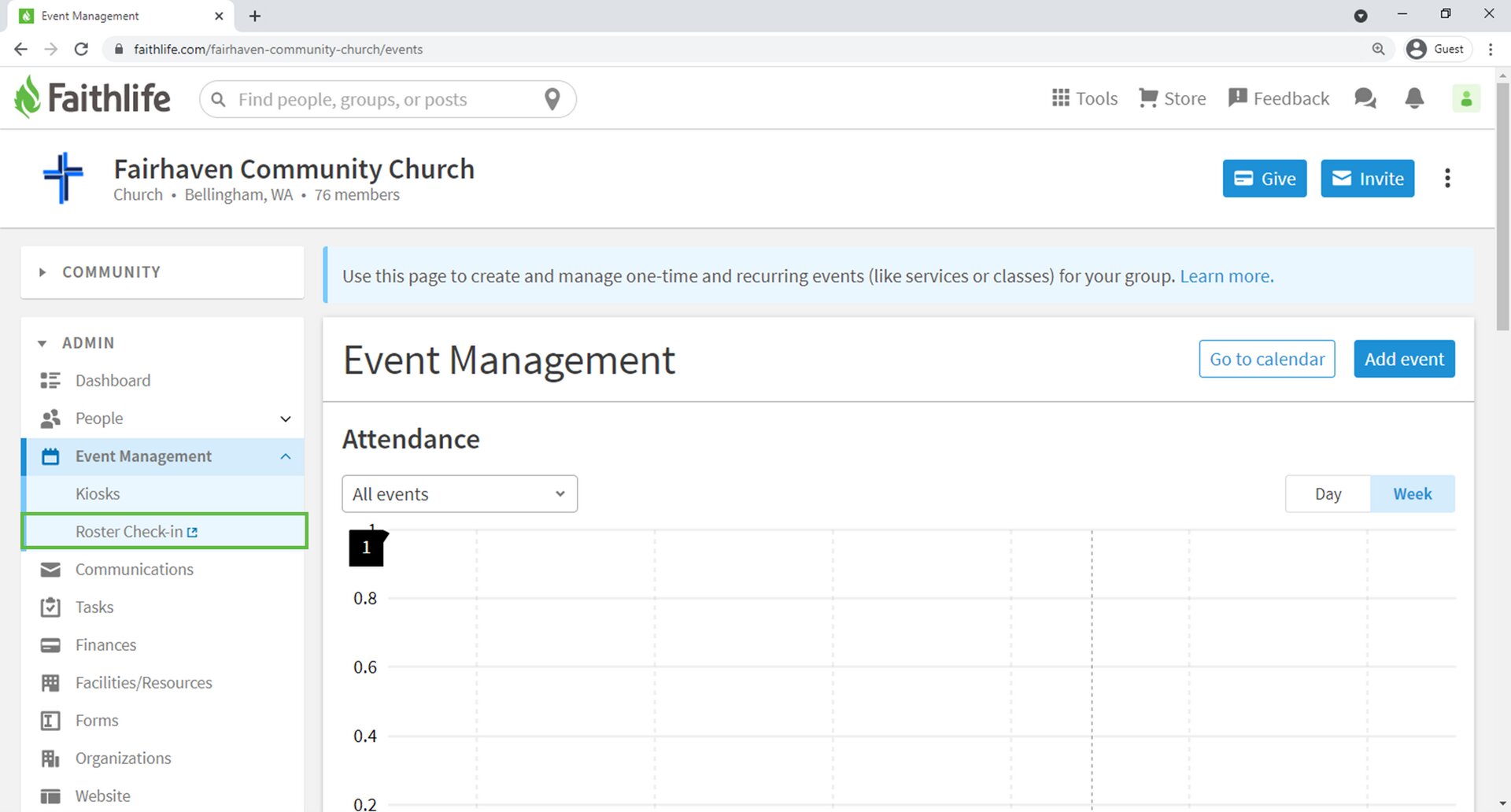
Task: Click the Find people, groups, or posts field
Action: pos(388,99)
